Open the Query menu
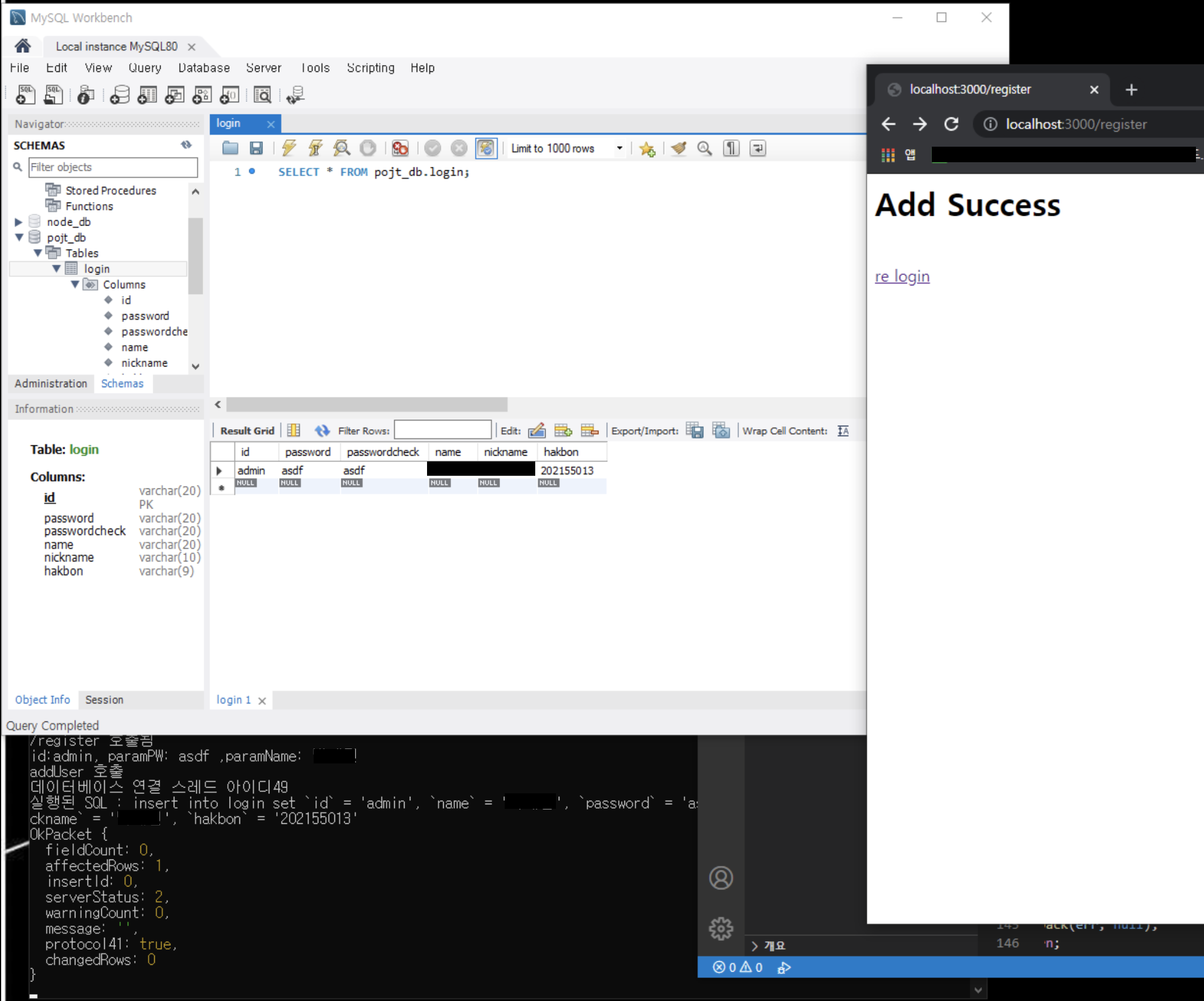This screenshot has width=1204, height=1001. [145, 67]
